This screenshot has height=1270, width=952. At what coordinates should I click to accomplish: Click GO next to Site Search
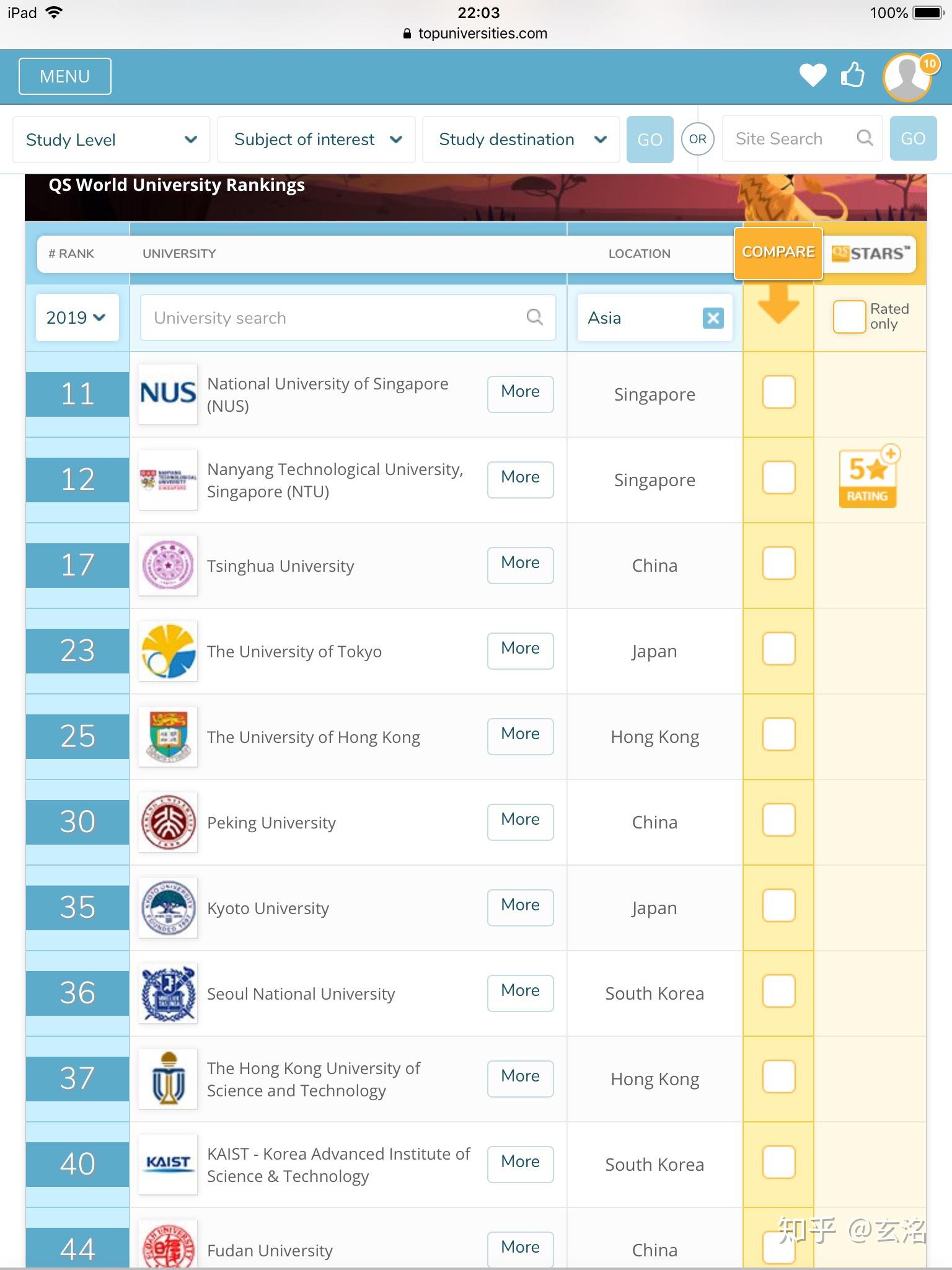coord(913,138)
